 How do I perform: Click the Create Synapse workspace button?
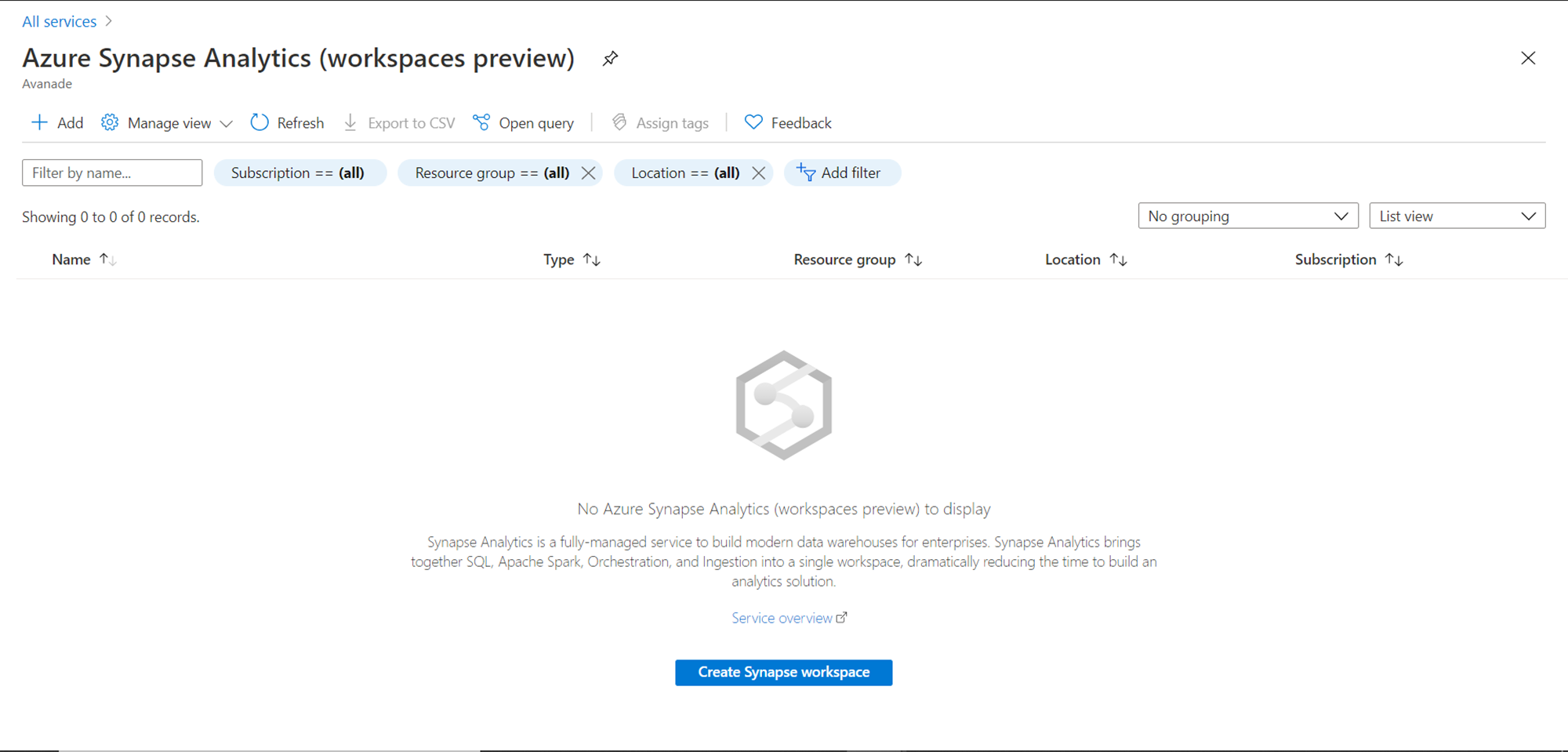pos(783,672)
